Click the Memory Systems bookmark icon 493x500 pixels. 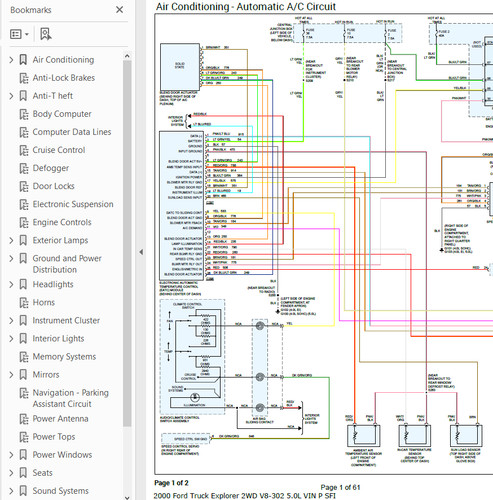[x=24, y=357]
